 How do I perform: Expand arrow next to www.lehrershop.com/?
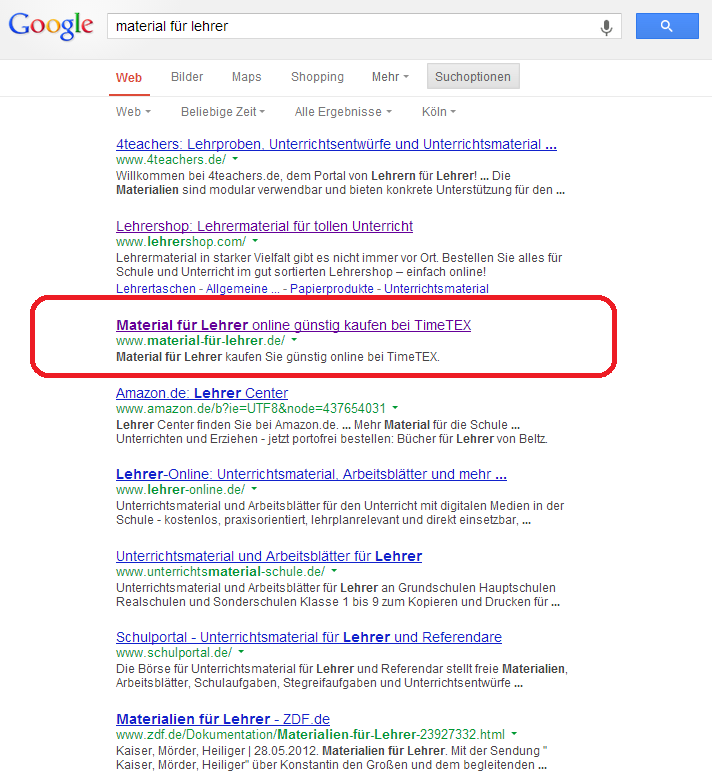(x=255, y=241)
